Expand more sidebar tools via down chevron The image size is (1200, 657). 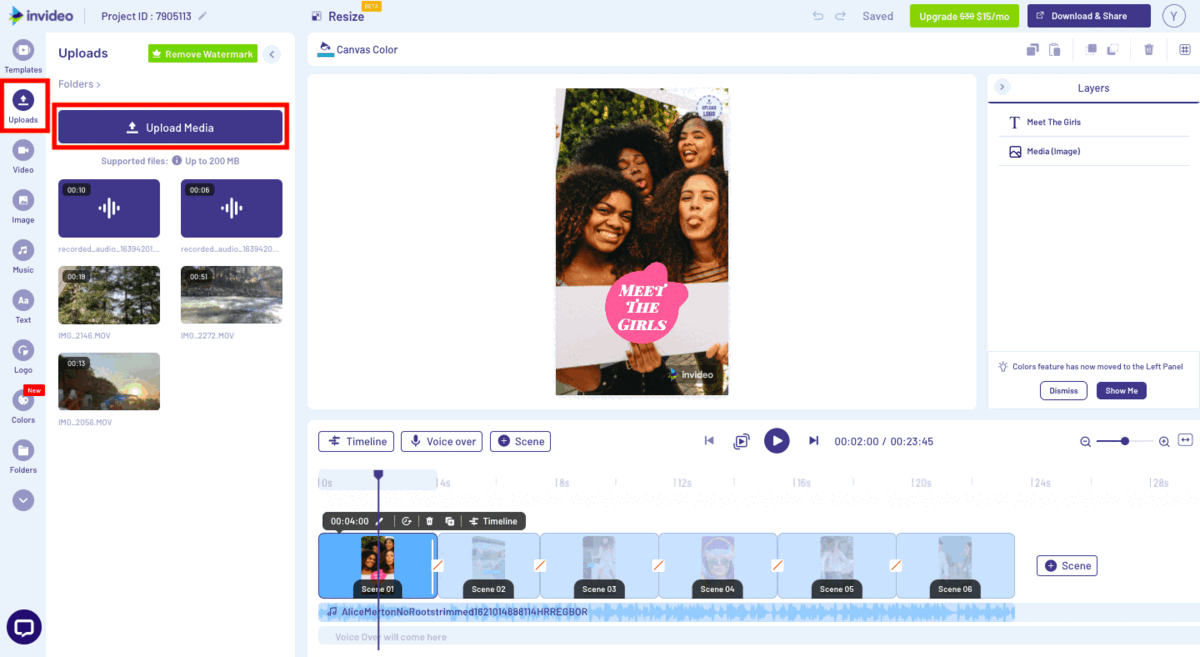coord(23,500)
